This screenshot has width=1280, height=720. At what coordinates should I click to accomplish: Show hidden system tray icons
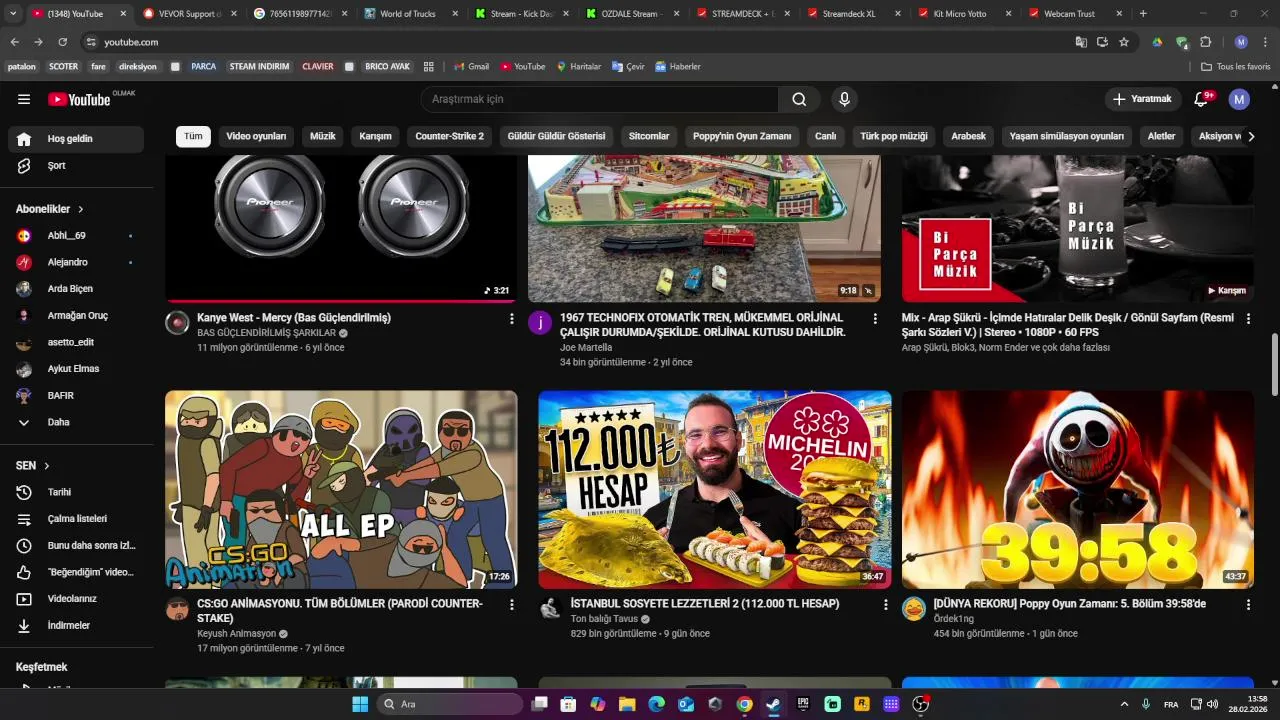(1124, 704)
